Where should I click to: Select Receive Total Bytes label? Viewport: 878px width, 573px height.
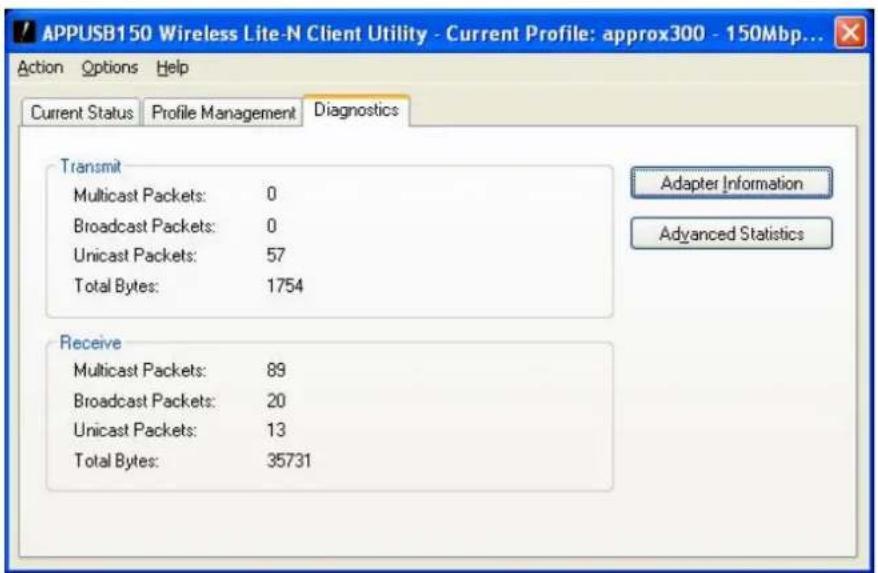[116, 460]
